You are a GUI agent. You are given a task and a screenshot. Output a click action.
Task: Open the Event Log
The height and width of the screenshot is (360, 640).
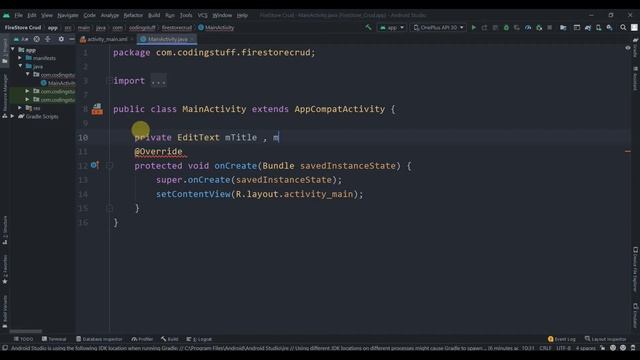click(x=562, y=339)
